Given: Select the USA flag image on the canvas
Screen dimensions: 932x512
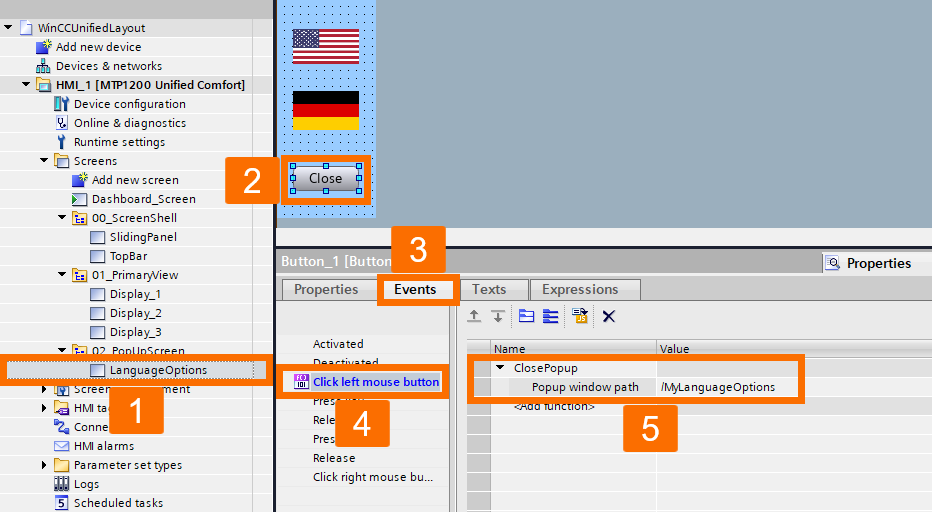Looking at the screenshot, I should coord(326,46).
